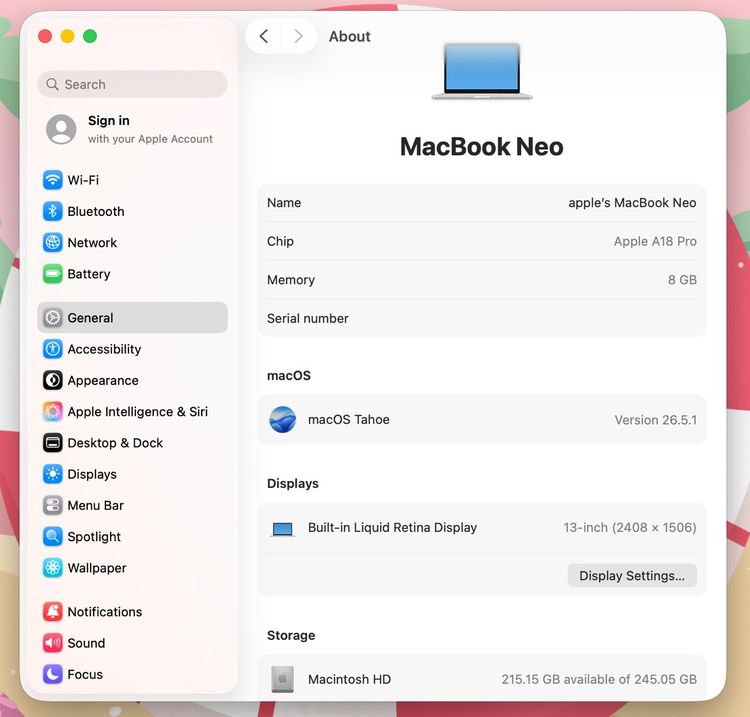Image resolution: width=750 pixels, height=717 pixels.
Task: Select the General gear icon
Action: [53, 318]
